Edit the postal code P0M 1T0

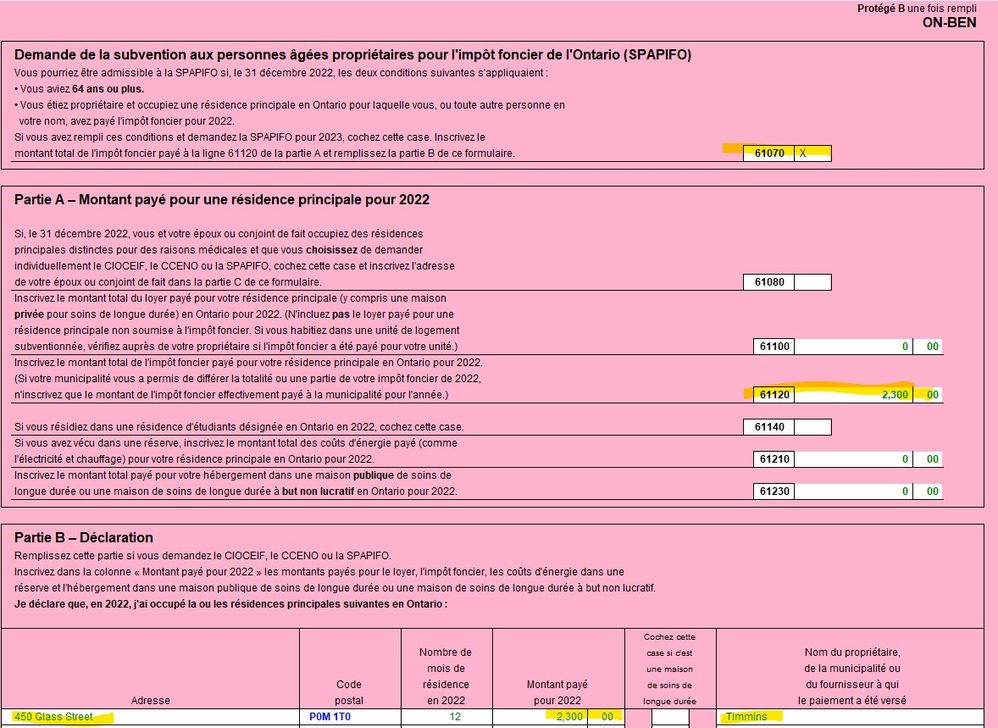click(x=350, y=717)
